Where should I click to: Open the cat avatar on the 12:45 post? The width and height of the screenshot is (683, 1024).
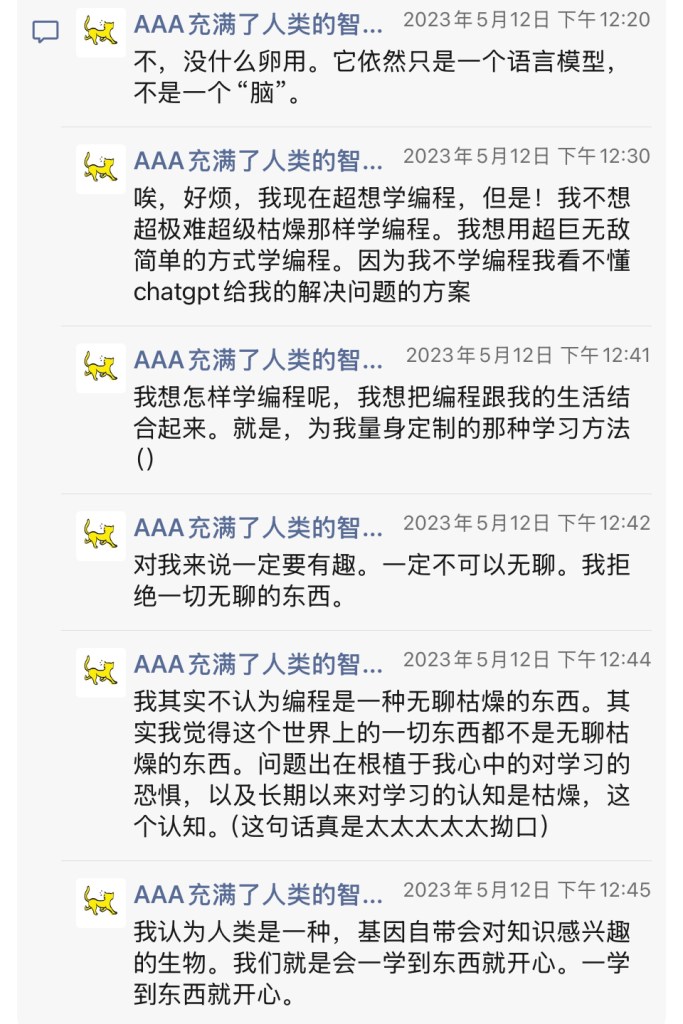[100, 902]
